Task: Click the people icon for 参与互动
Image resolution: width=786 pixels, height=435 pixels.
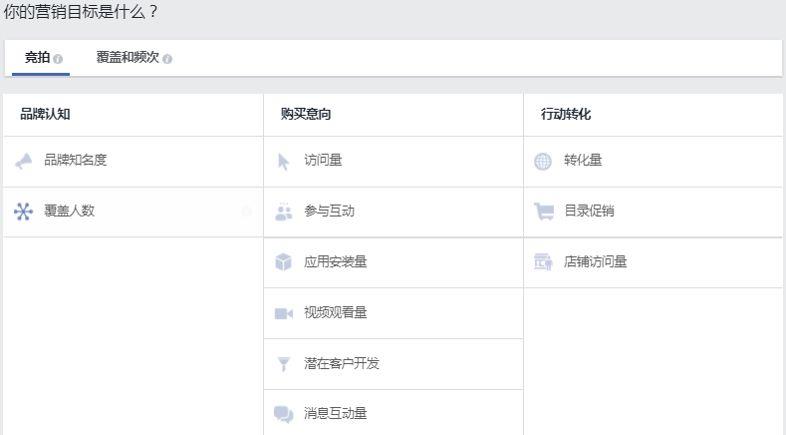Action: coord(284,212)
